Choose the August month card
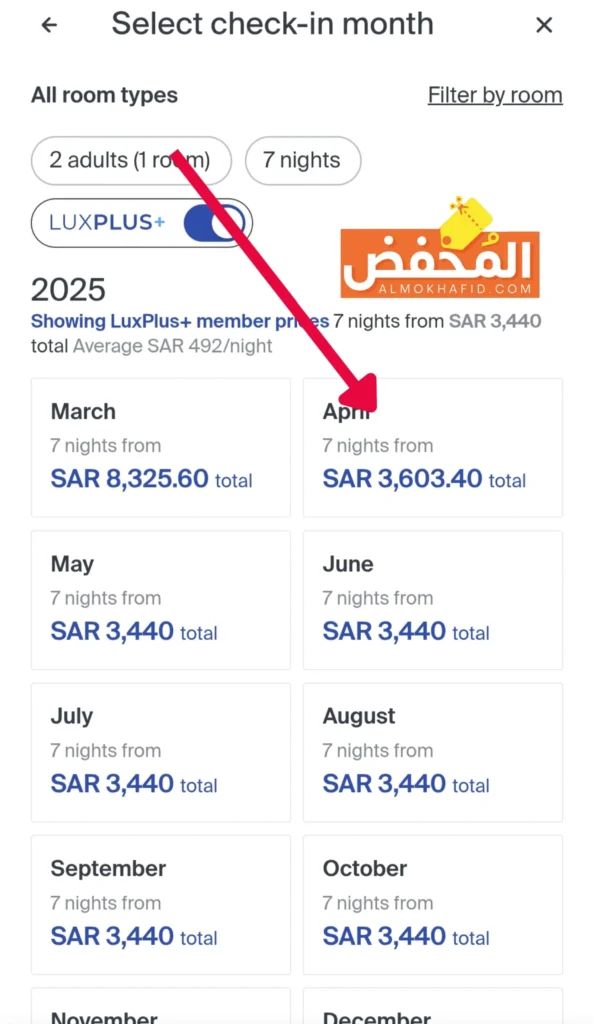The width and height of the screenshot is (594, 1024). coord(433,752)
